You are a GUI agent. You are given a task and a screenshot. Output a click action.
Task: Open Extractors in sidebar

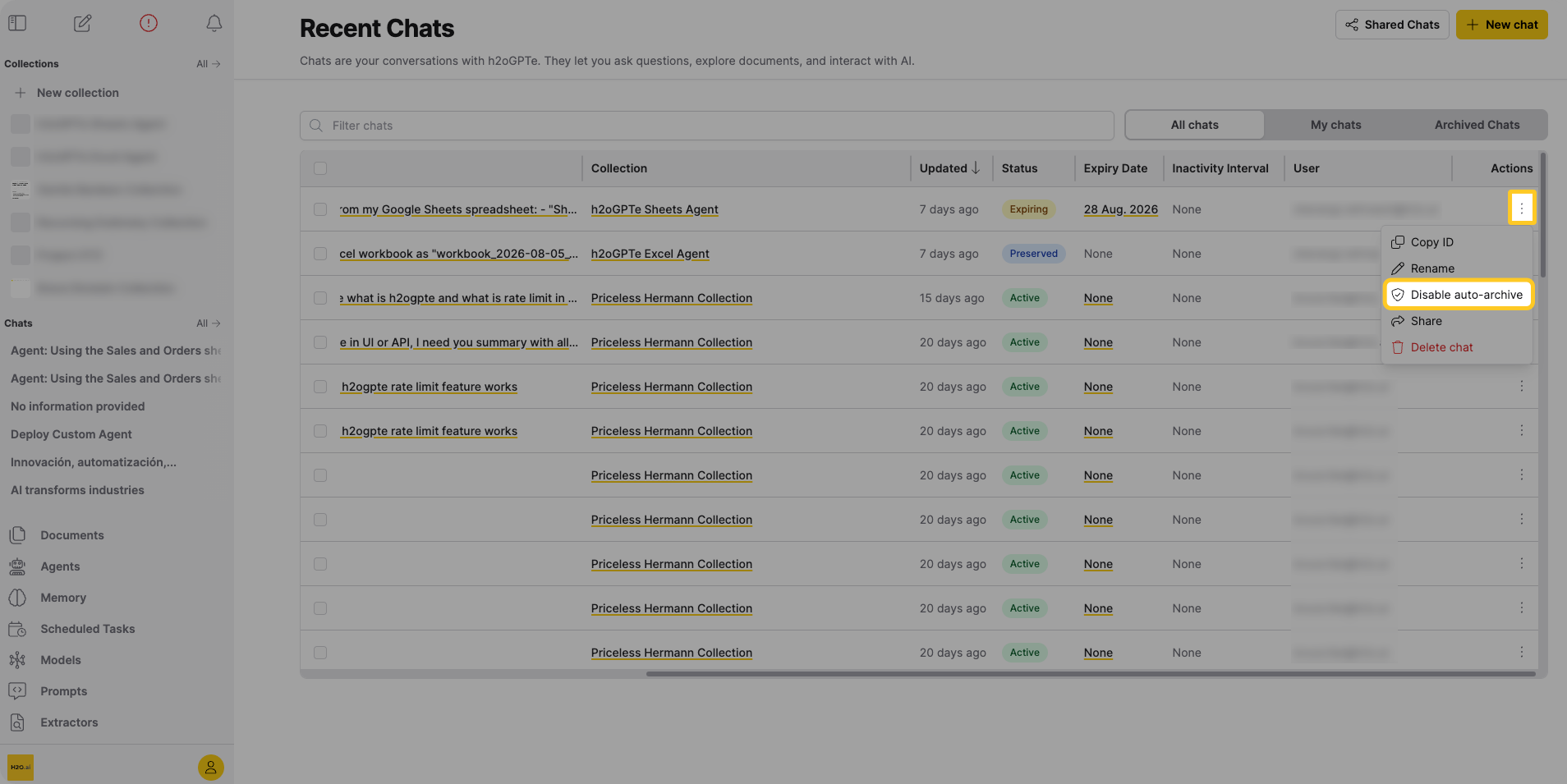coord(69,722)
